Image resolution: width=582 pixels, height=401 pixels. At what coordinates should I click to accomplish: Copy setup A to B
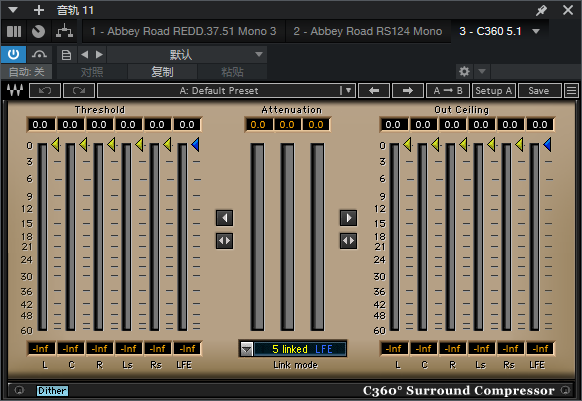(x=448, y=91)
